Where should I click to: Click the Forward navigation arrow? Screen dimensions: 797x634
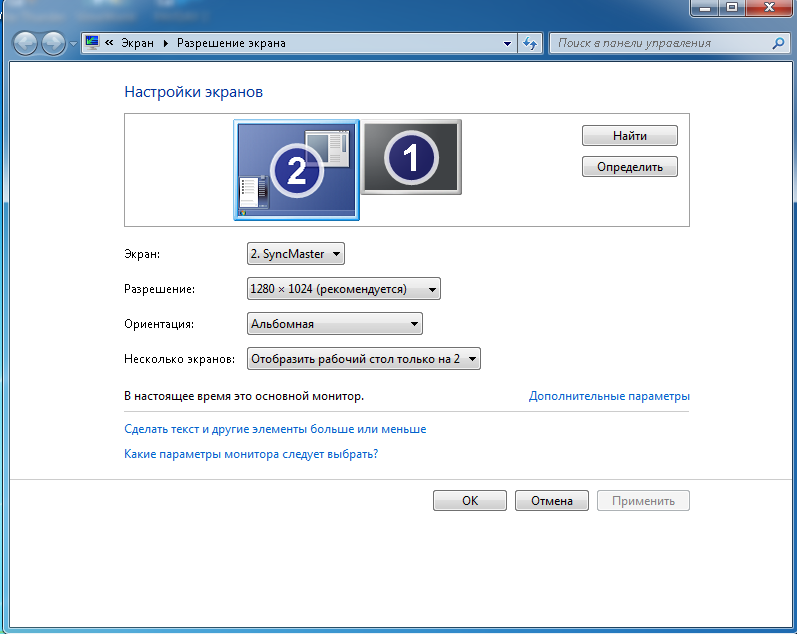(x=53, y=43)
